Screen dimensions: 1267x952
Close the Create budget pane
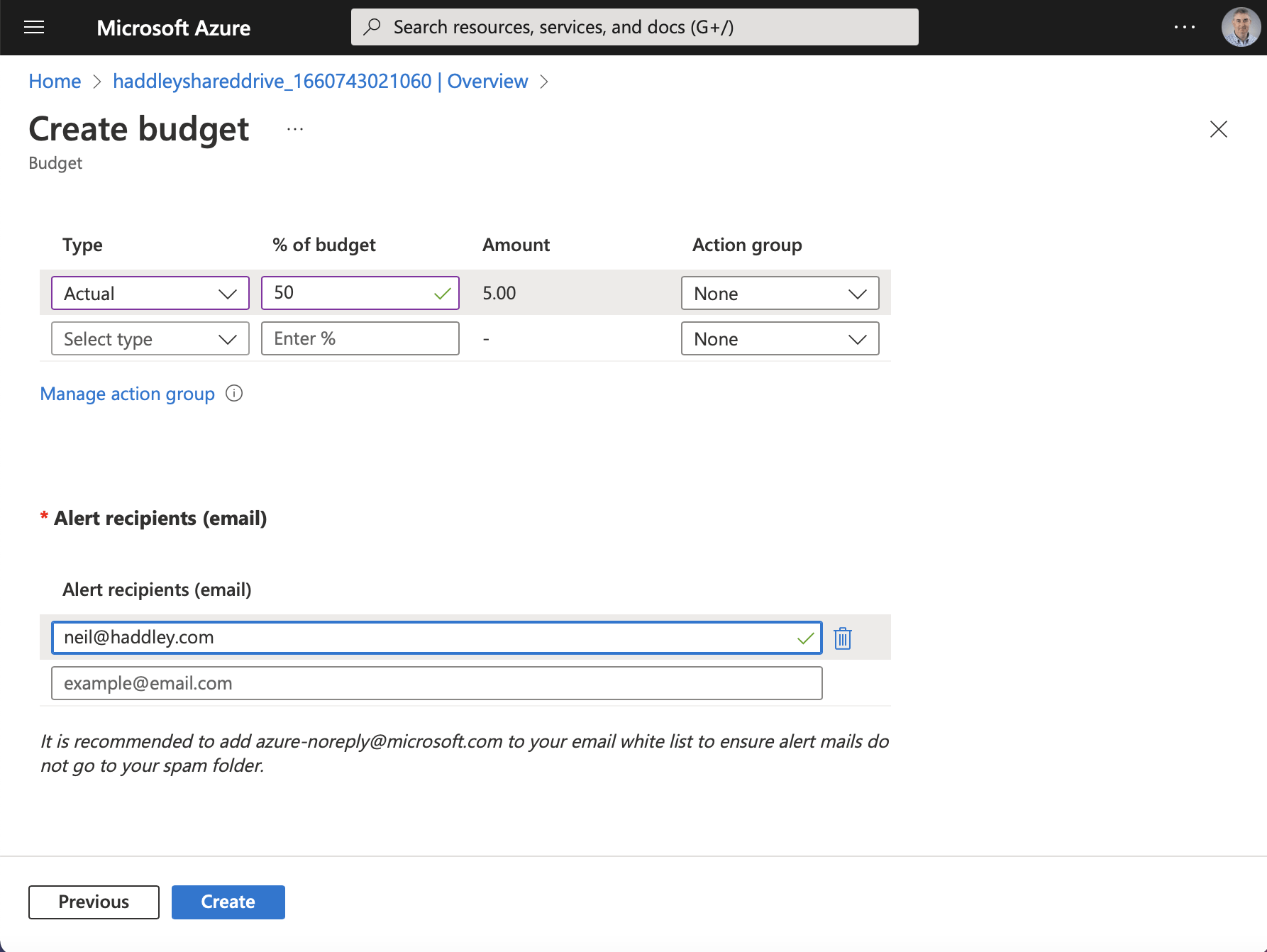(x=1218, y=129)
